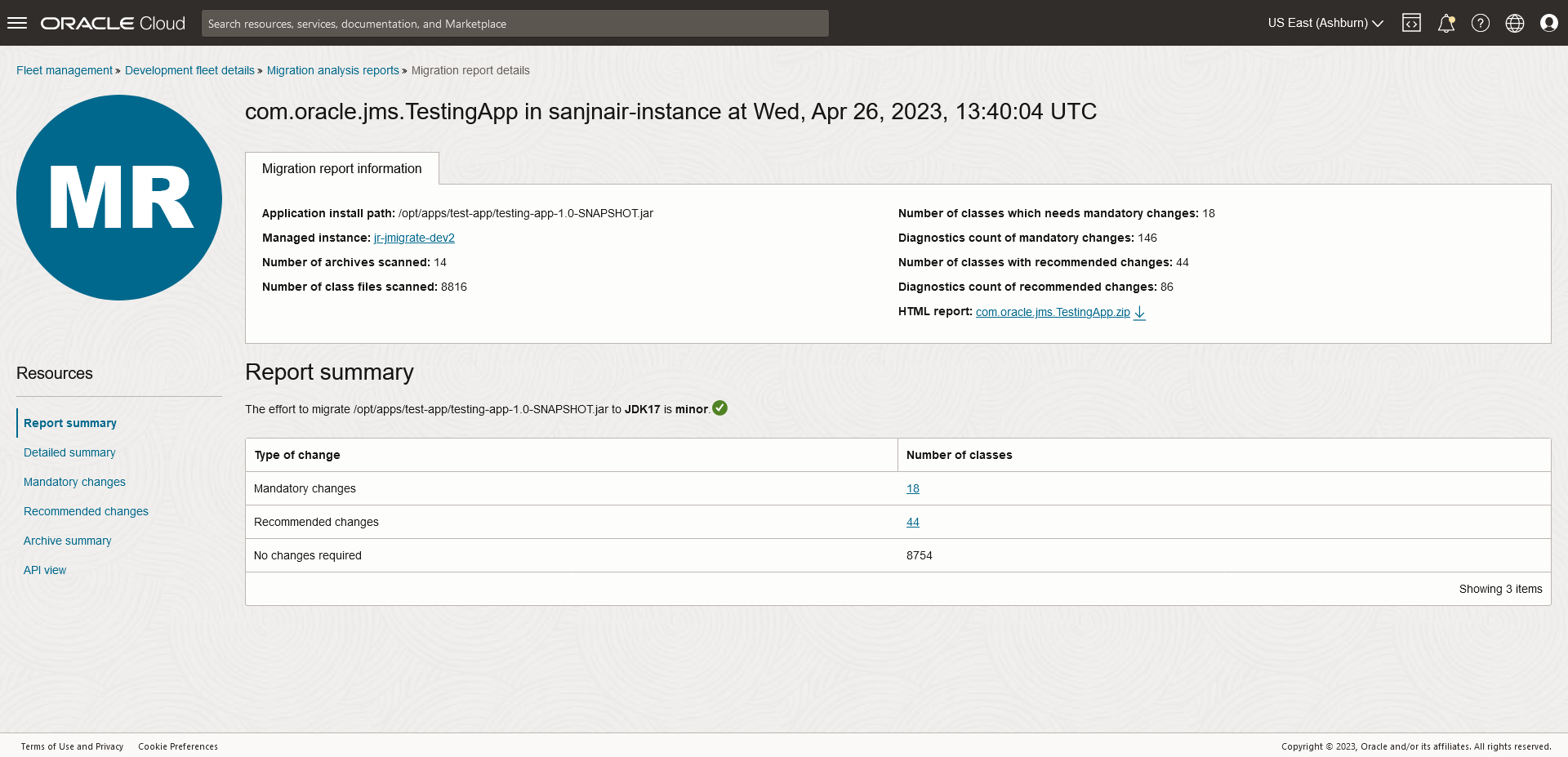The image size is (1568, 757).
Task: Launch Cloud Shell from the top bar
Action: tap(1412, 23)
